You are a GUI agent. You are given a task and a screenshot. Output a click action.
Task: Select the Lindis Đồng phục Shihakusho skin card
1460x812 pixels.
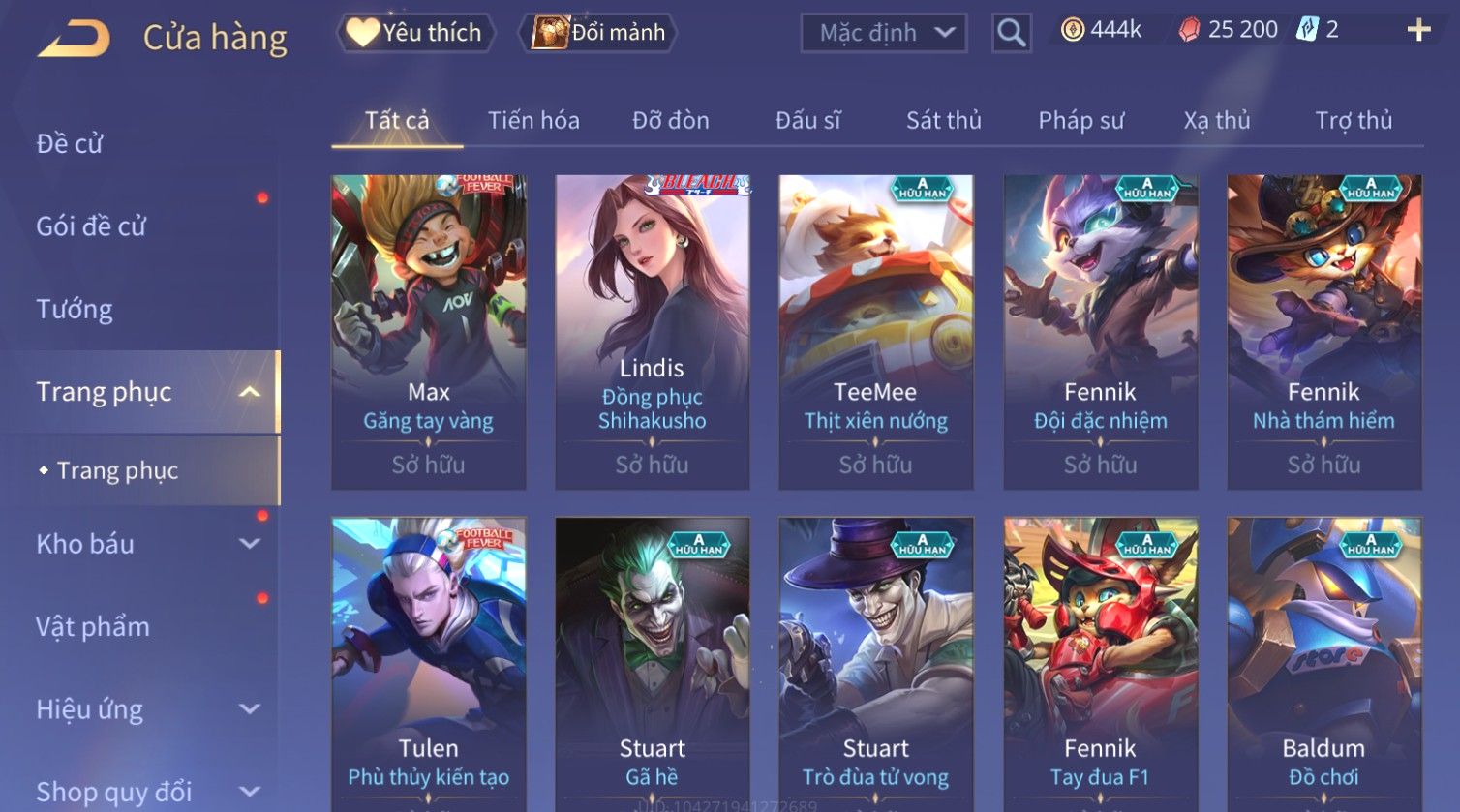point(653,332)
